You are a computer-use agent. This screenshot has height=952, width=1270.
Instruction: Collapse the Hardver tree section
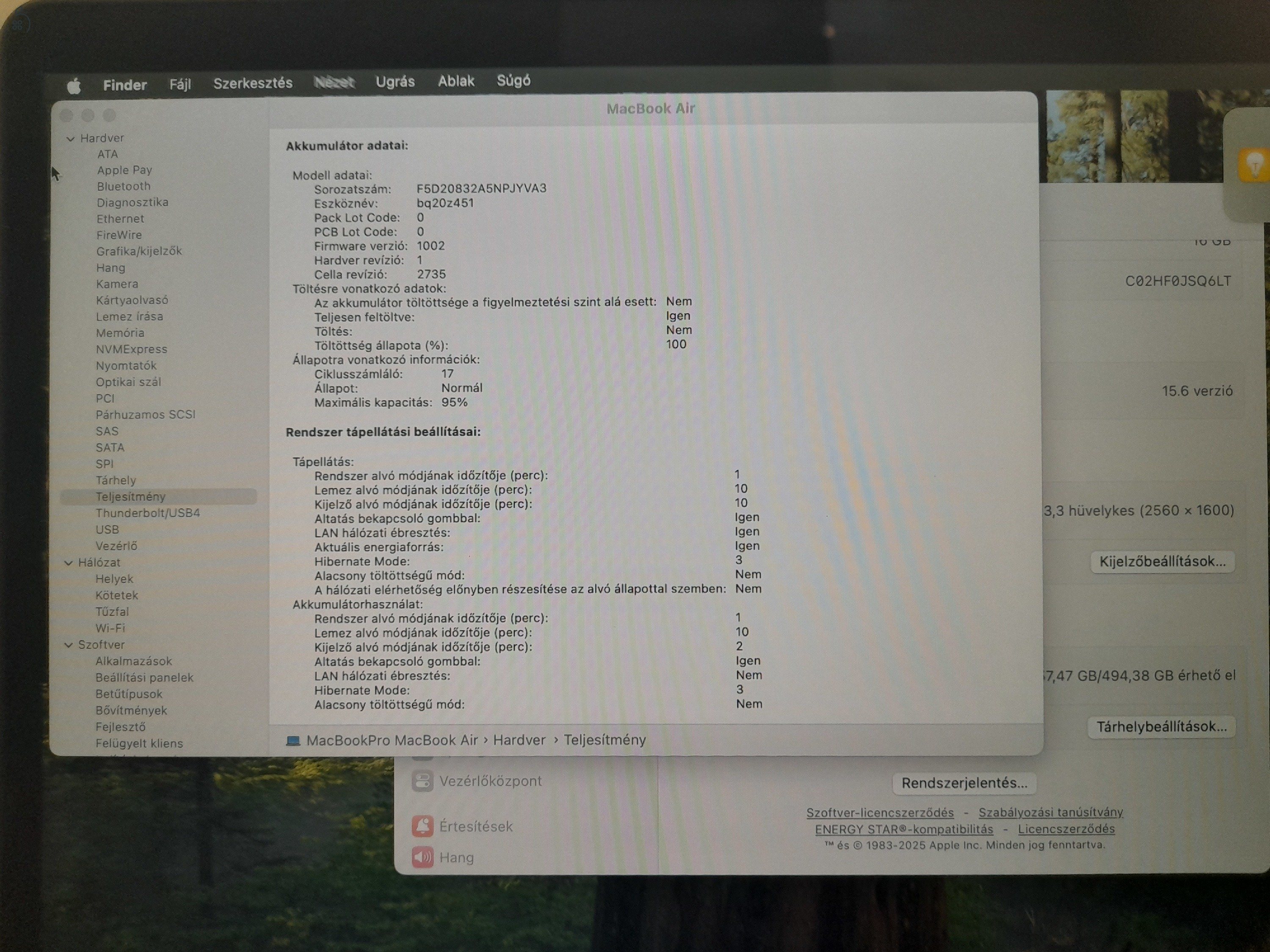(x=71, y=138)
